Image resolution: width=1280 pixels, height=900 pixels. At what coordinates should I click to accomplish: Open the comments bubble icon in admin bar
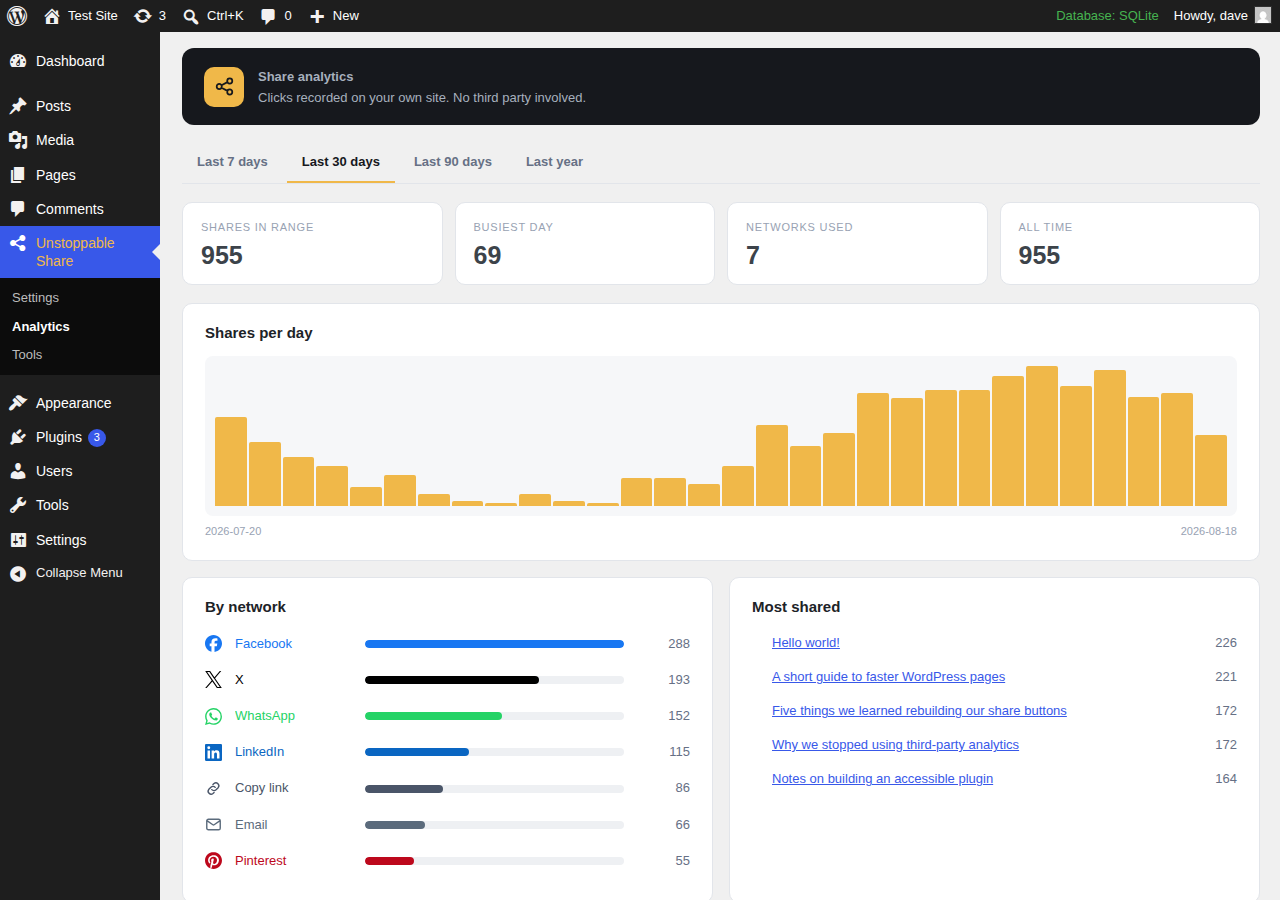coord(268,16)
